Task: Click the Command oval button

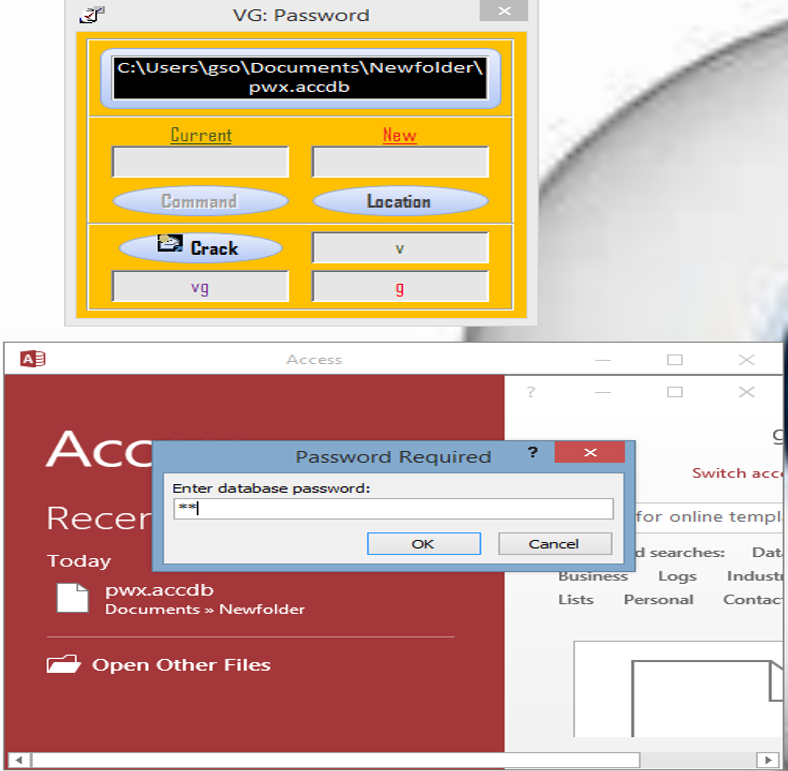Action: pyautogui.click(x=201, y=201)
